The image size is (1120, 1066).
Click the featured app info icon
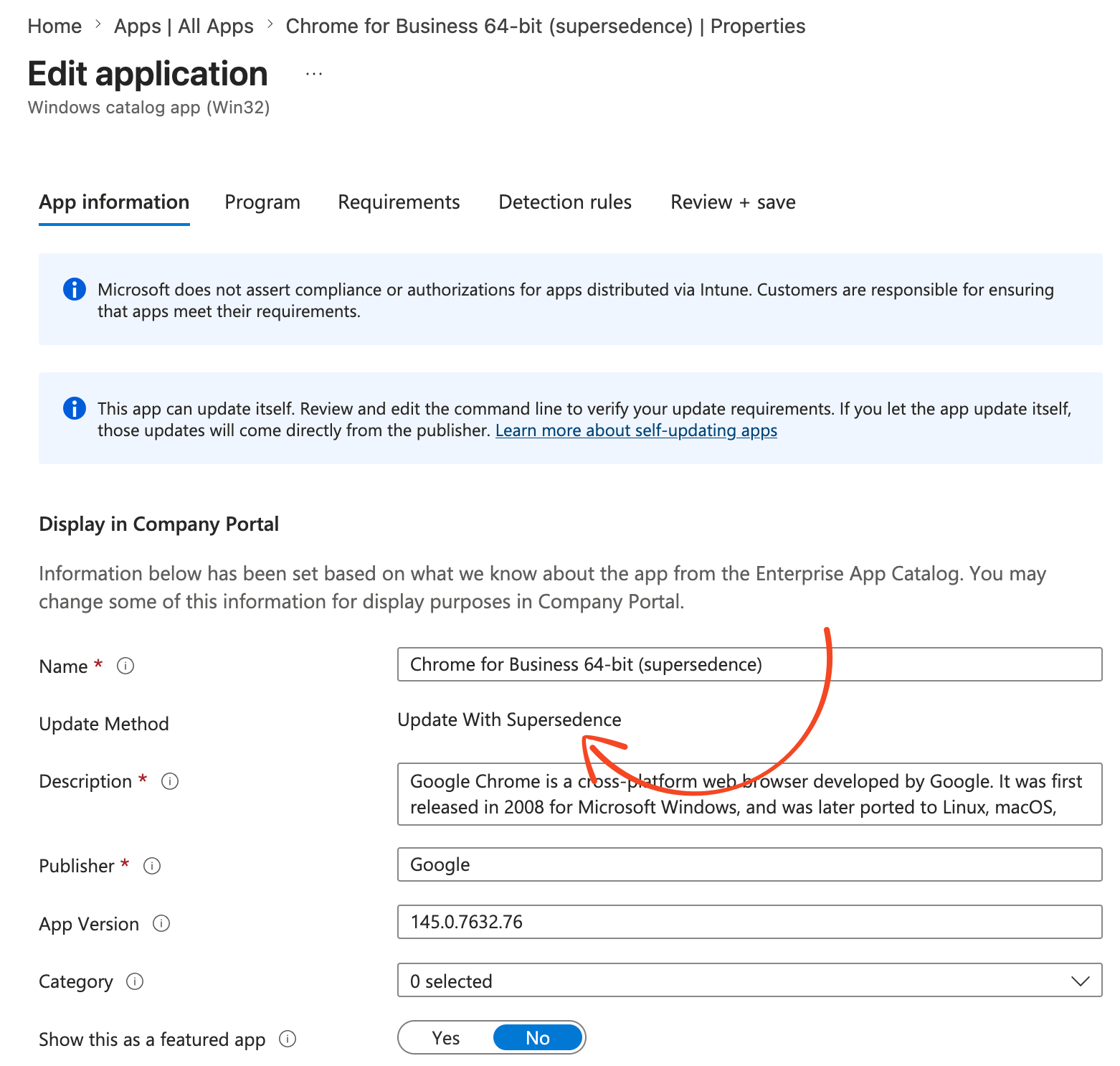[288, 1038]
